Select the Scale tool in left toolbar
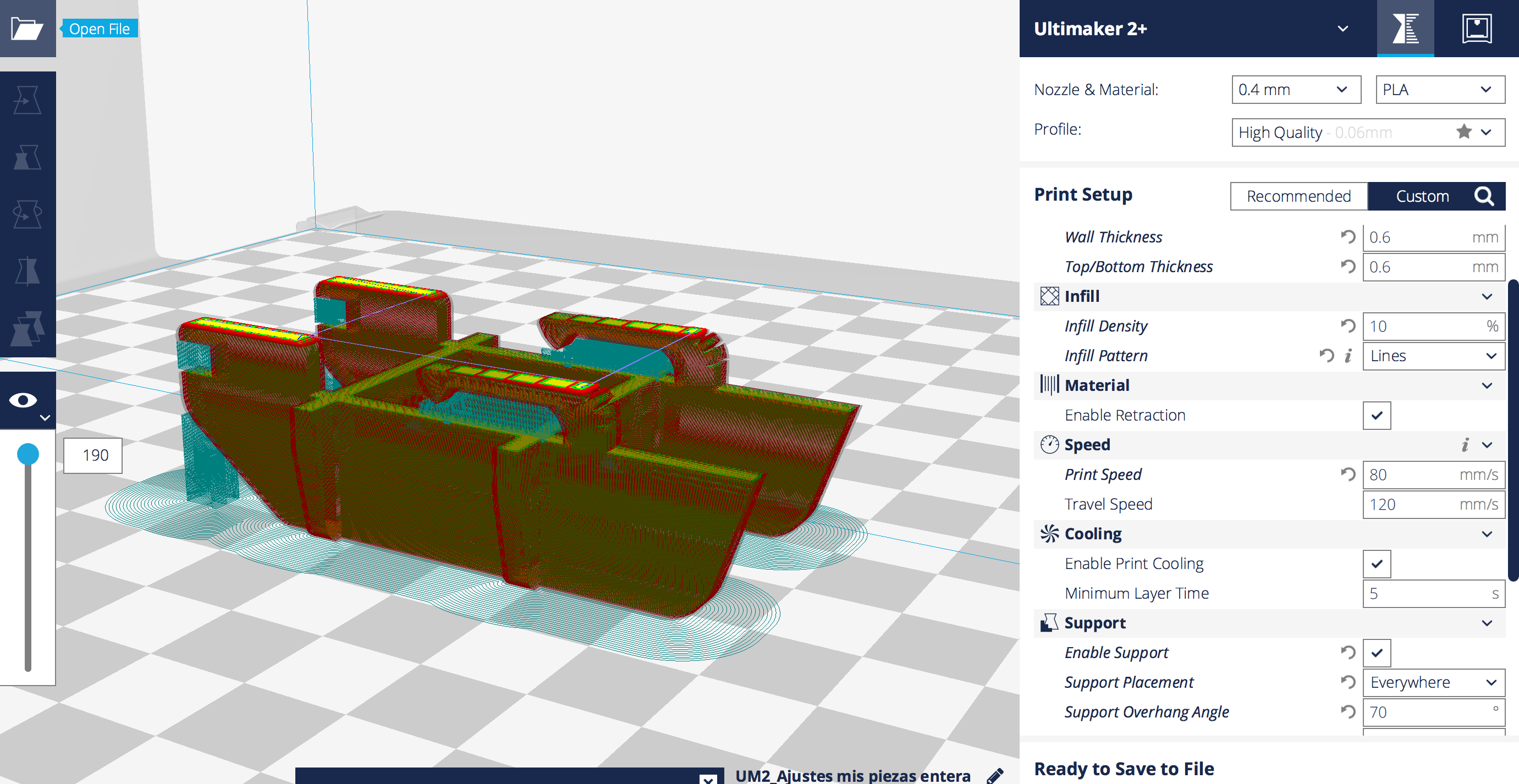Screen dimensions: 1519x784 pyautogui.click(x=27, y=157)
